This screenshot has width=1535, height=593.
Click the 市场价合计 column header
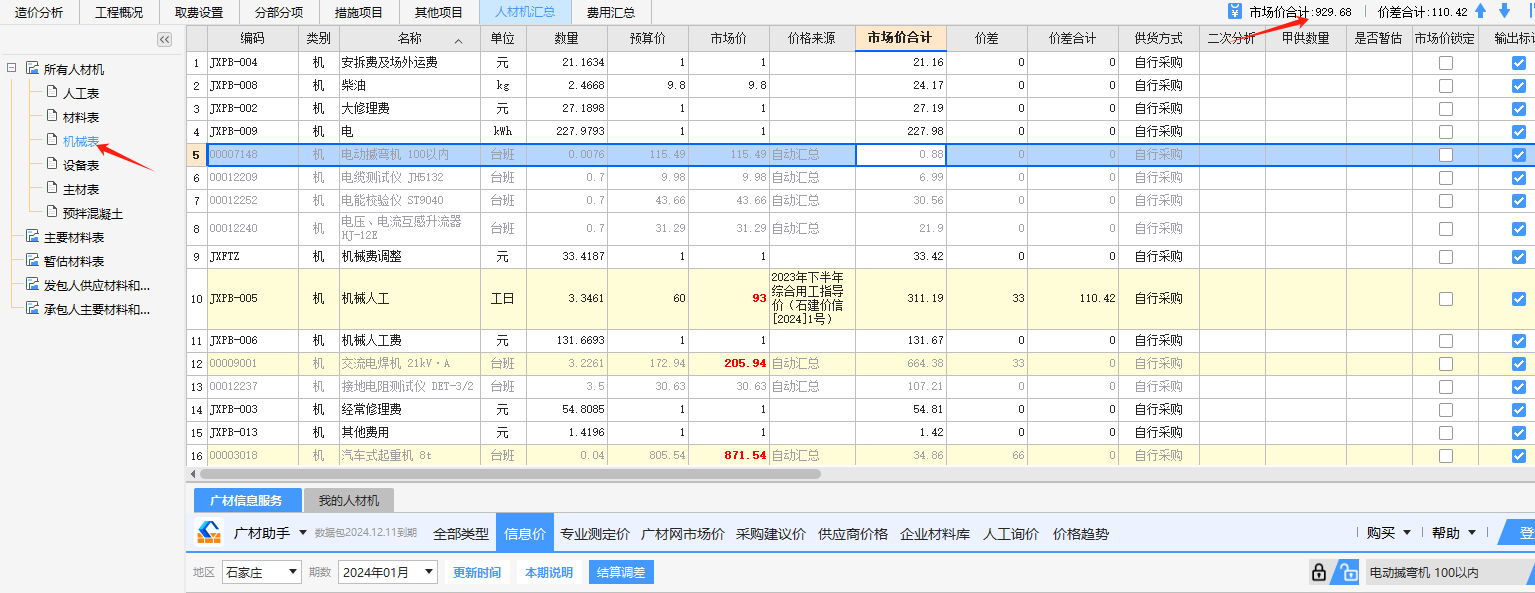[900, 38]
